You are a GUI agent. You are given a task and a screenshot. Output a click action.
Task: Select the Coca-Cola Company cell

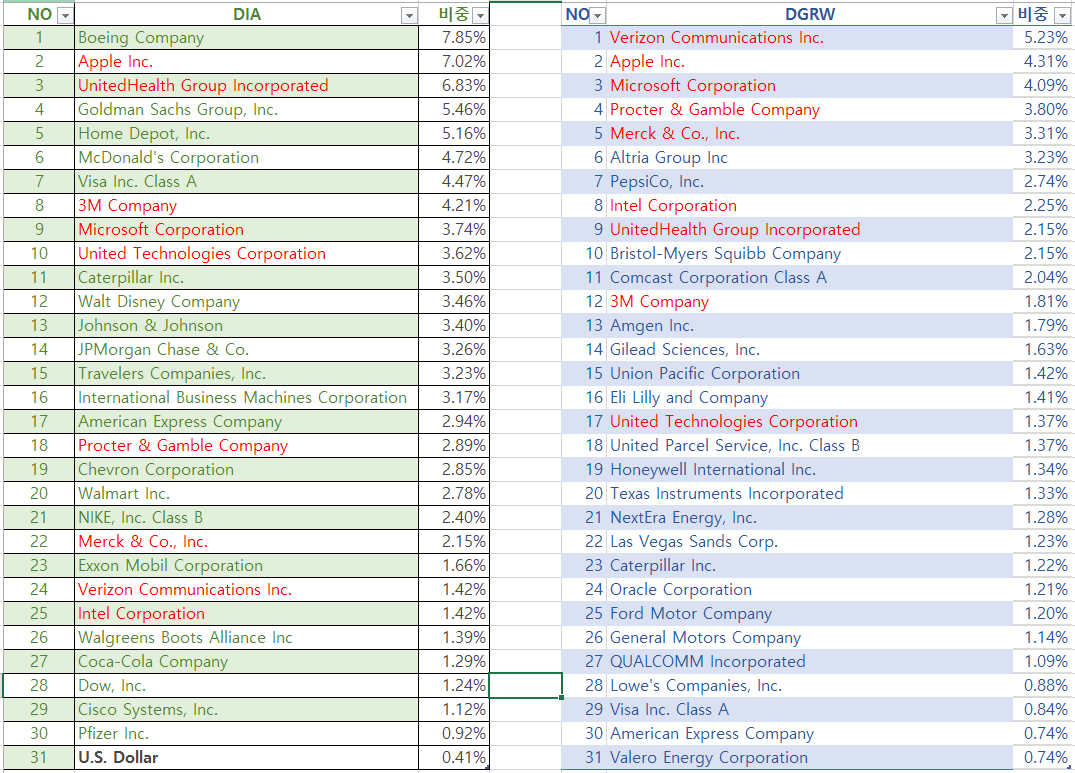[246, 661]
